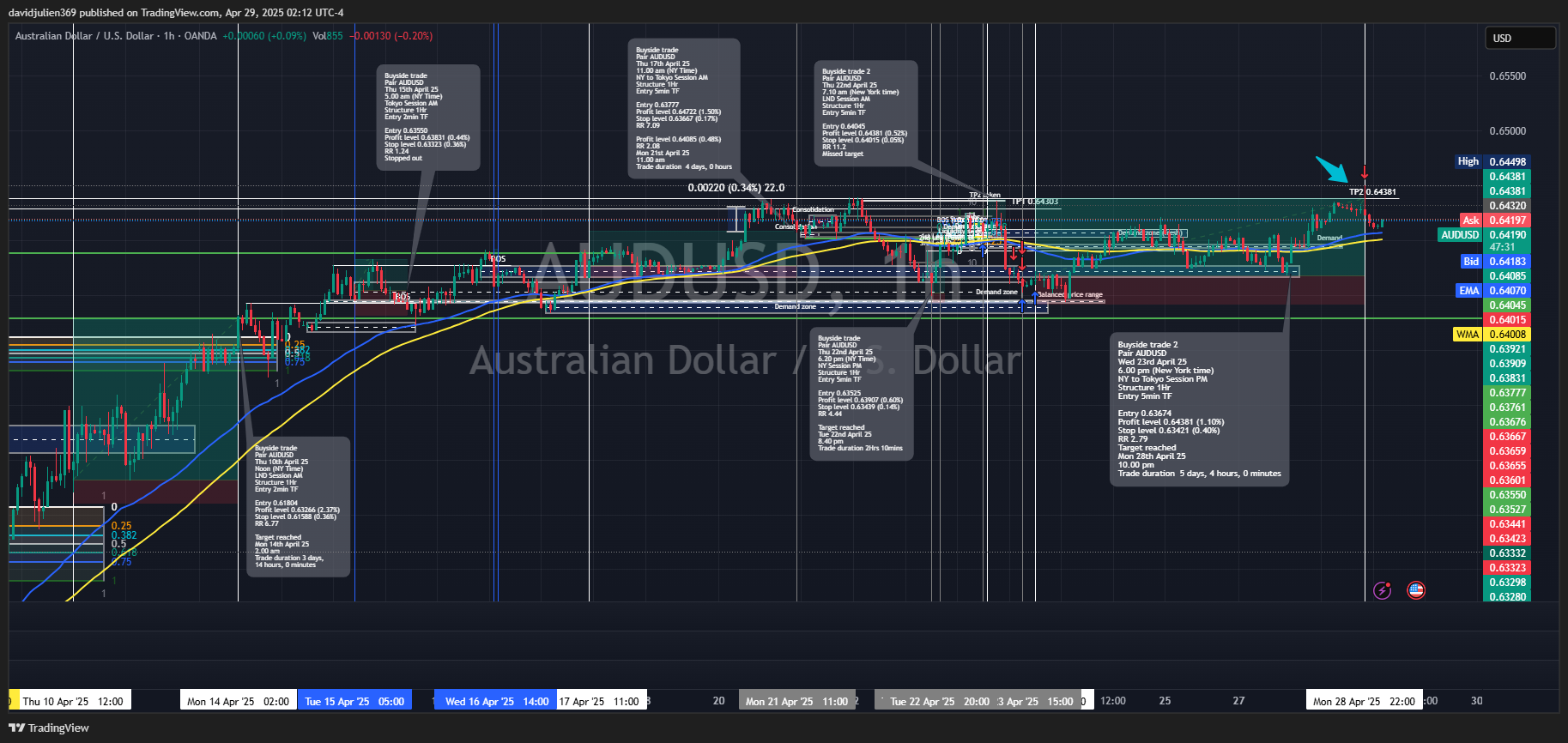1568x743 pixels.
Task: Click the Balanced price range label
Action: [1069, 294]
